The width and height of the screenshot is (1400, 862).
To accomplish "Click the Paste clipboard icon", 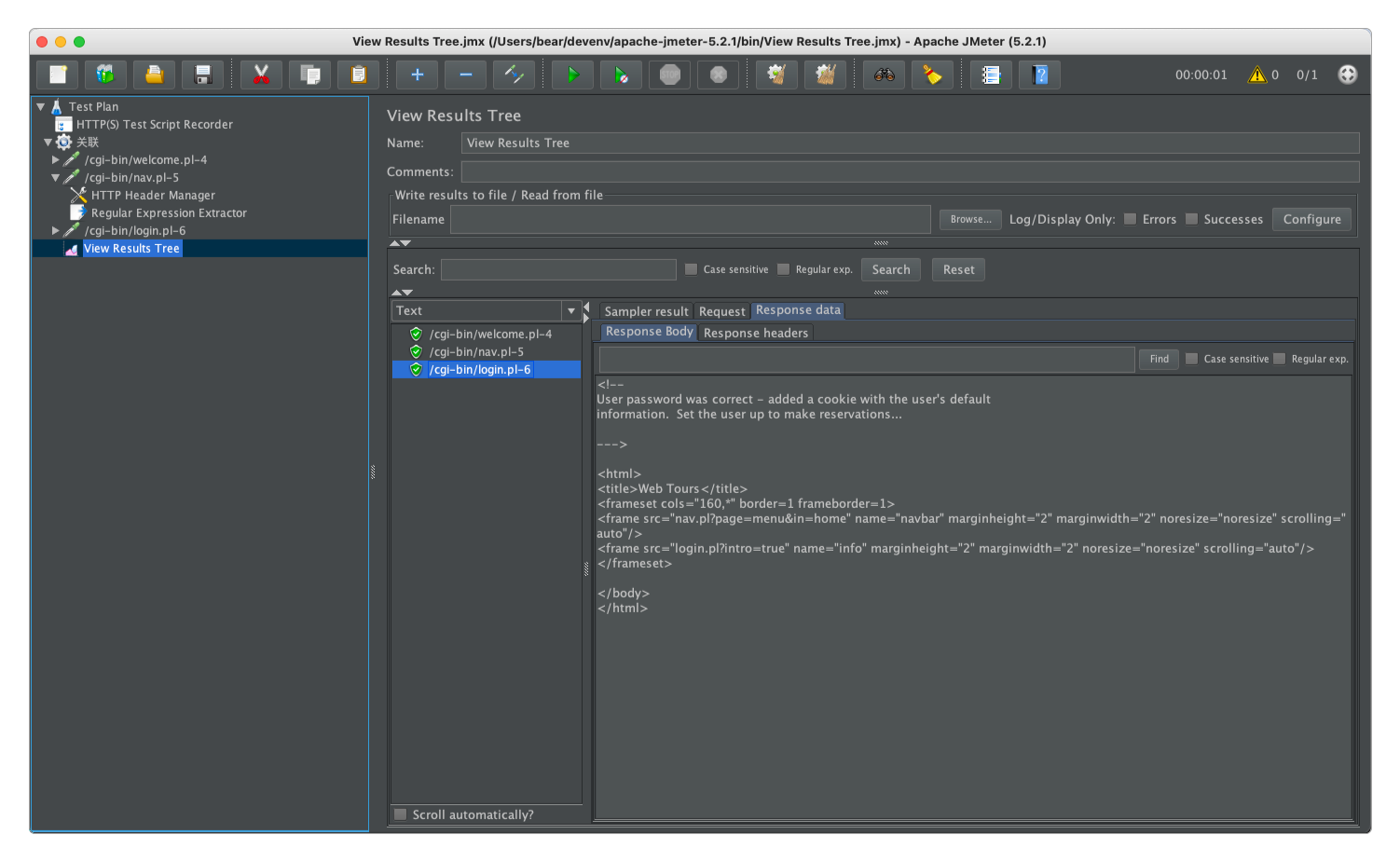I will pos(359,75).
